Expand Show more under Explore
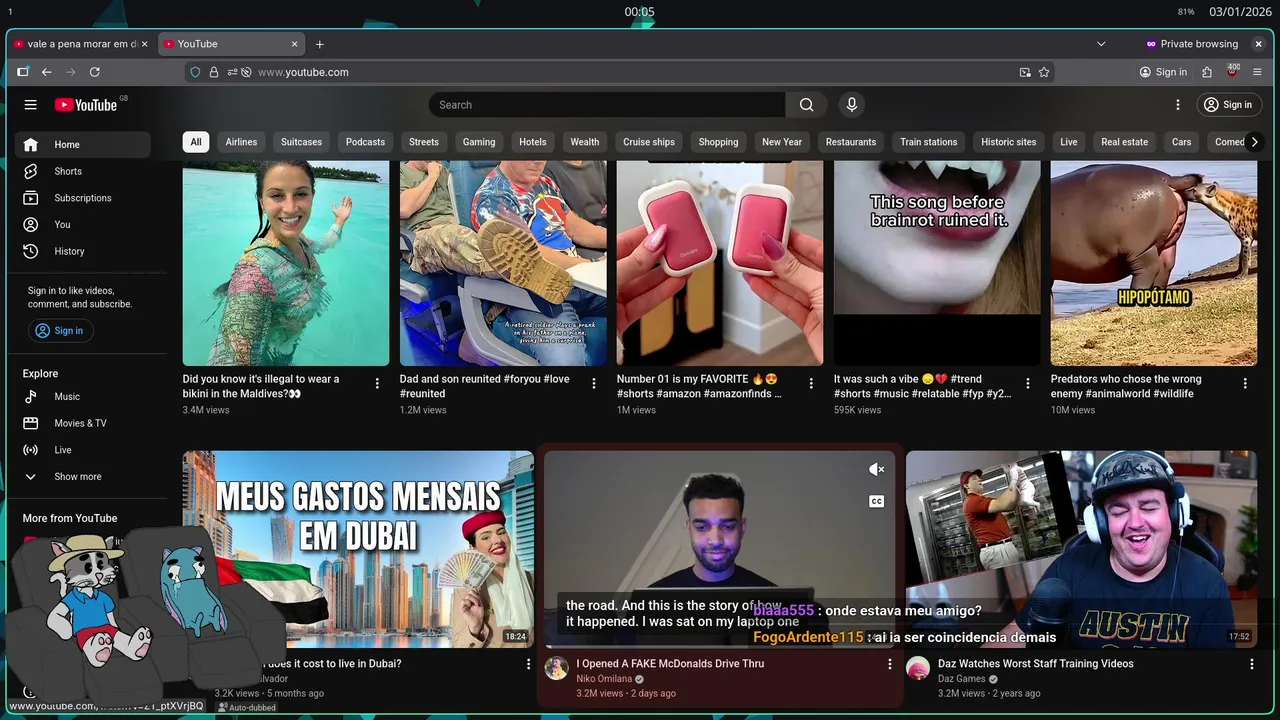The width and height of the screenshot is (1280, 720). [x=83, y=477]
